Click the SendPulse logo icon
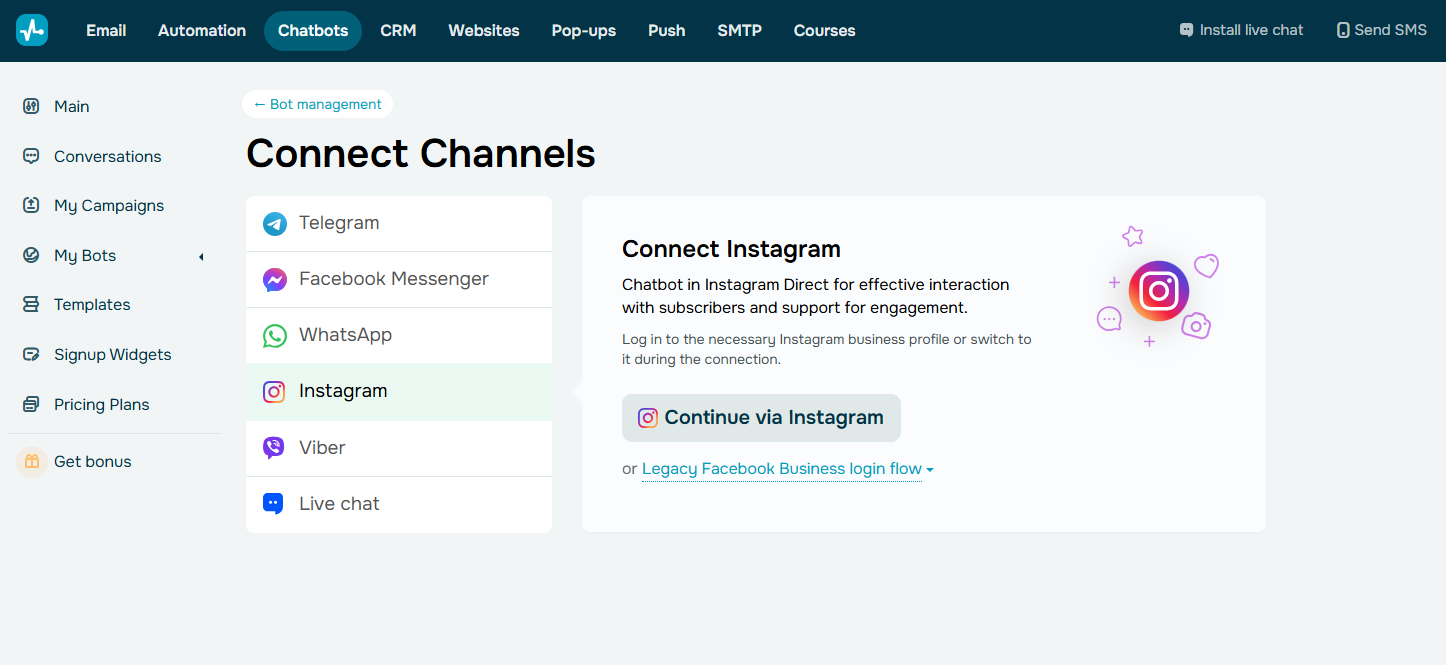This screenshot has height=665, width=1446. point(32,30)
